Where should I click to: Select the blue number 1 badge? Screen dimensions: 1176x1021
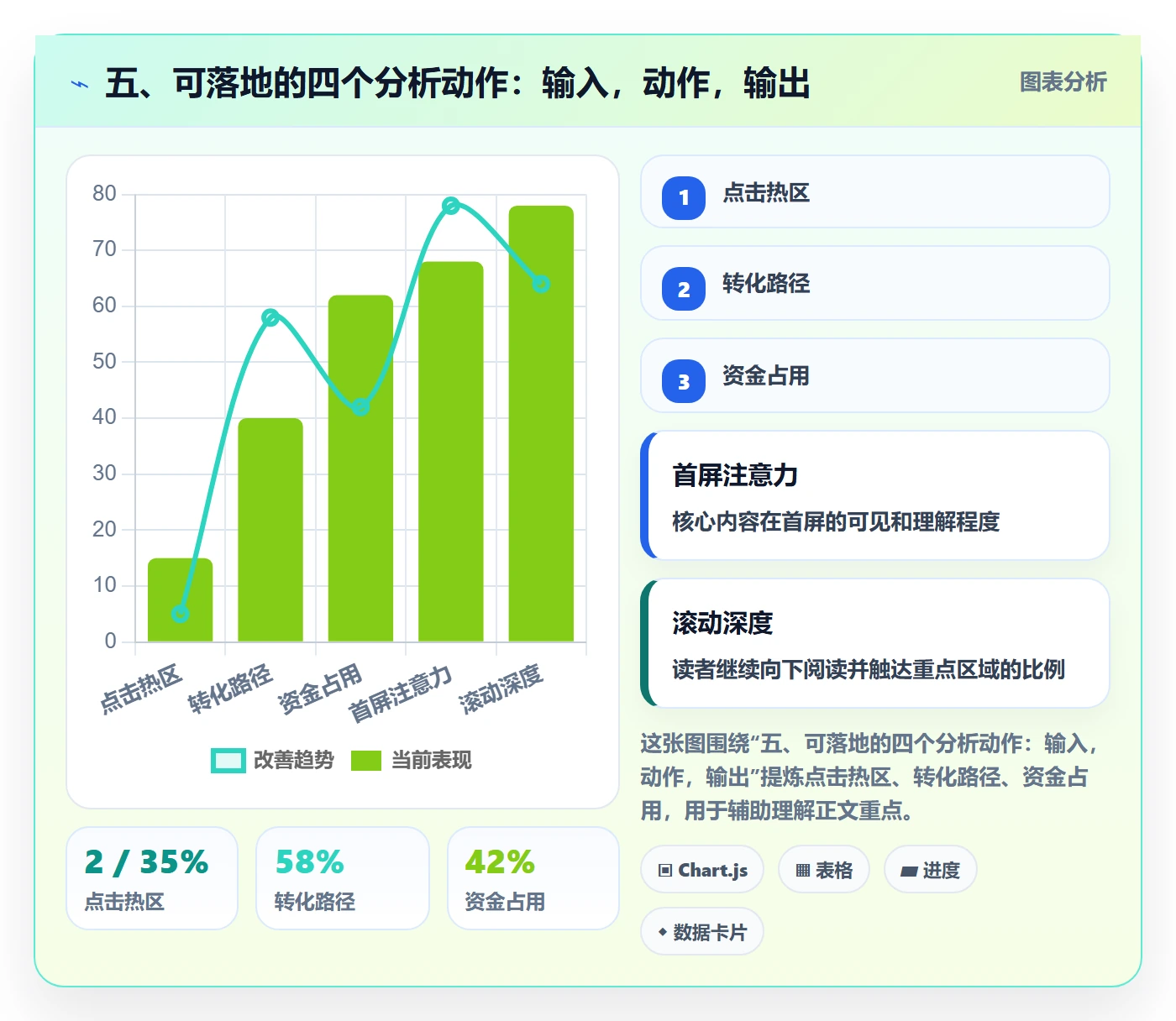[684, 197]
